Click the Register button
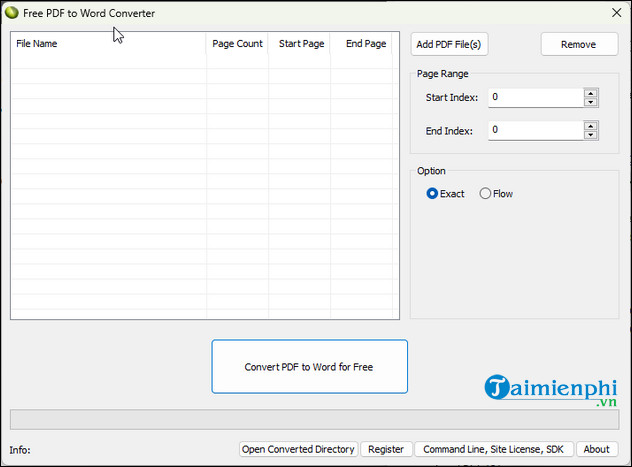This screenshot has height=467, width=632. pyautogui.click(x=386, y=449)
